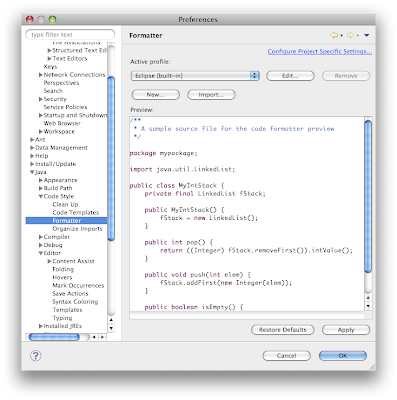Click the Import... button
This screenshot has height=400, width=397.
click(211, 95)
